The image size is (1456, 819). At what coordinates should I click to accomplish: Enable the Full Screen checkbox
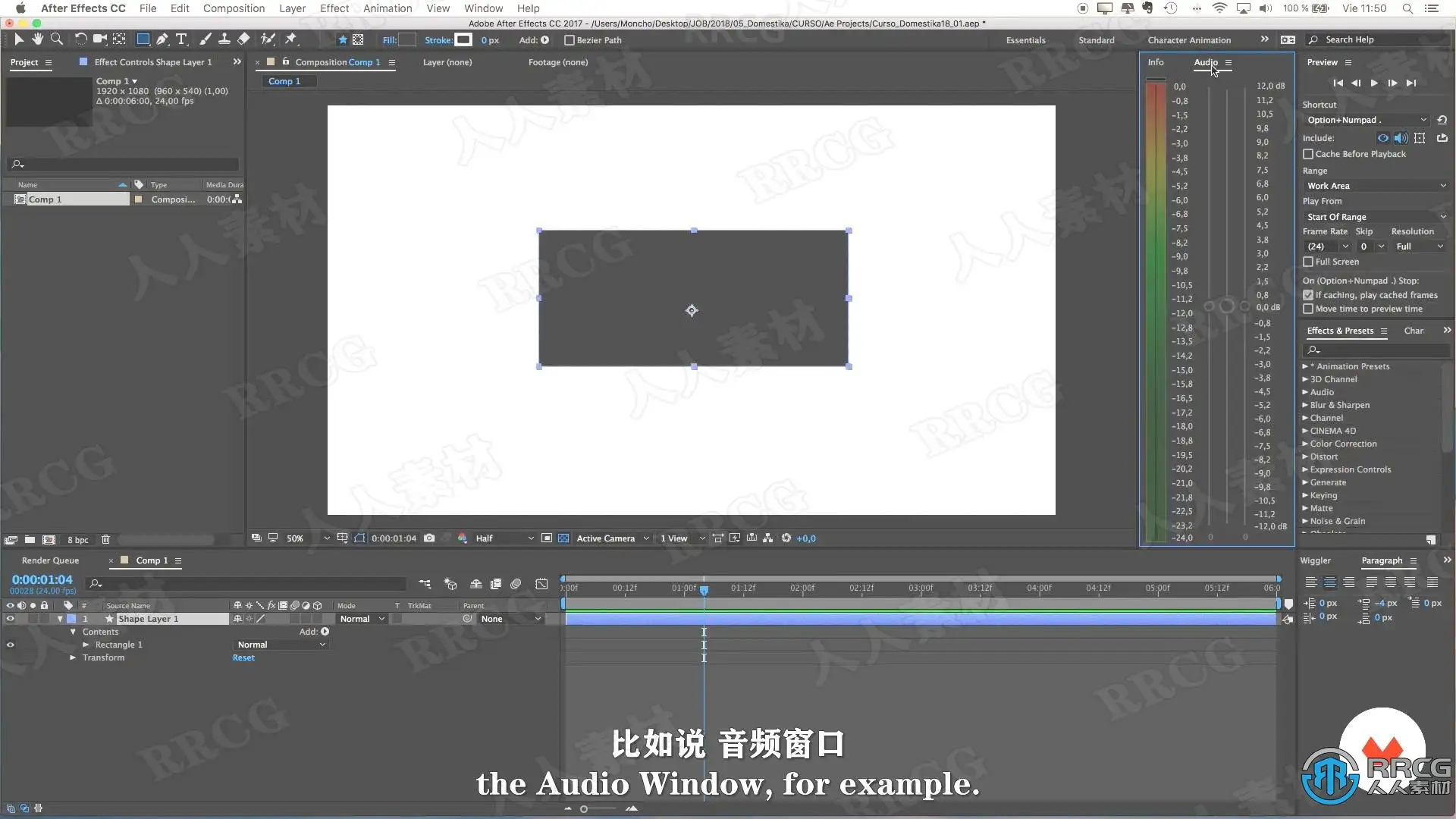pos(1308,262)
